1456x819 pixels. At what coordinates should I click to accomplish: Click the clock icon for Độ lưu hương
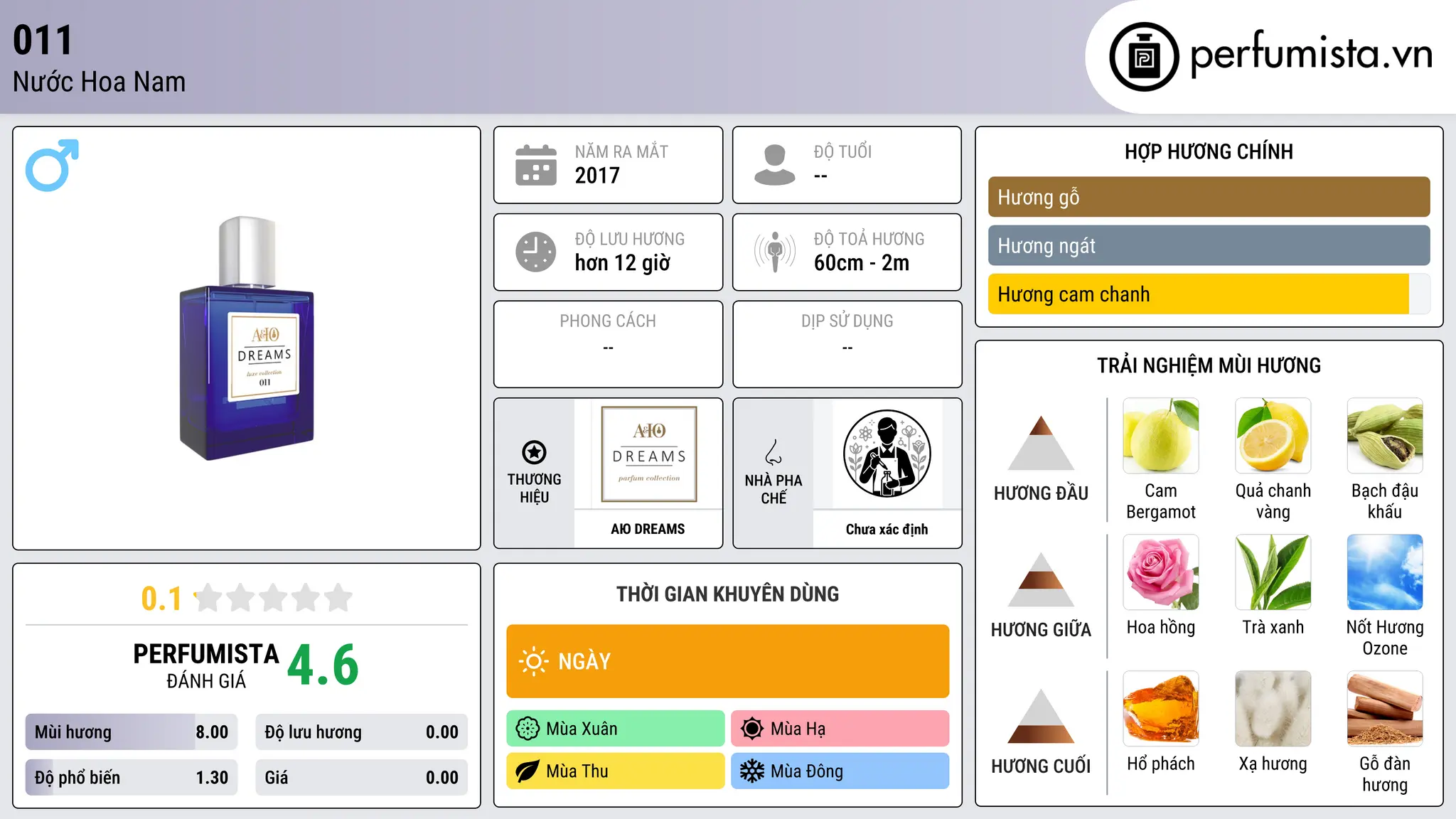click(x=536, y=252)
